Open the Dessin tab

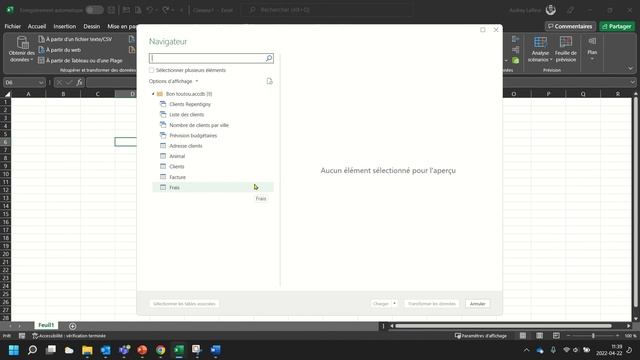pos(91,26)
